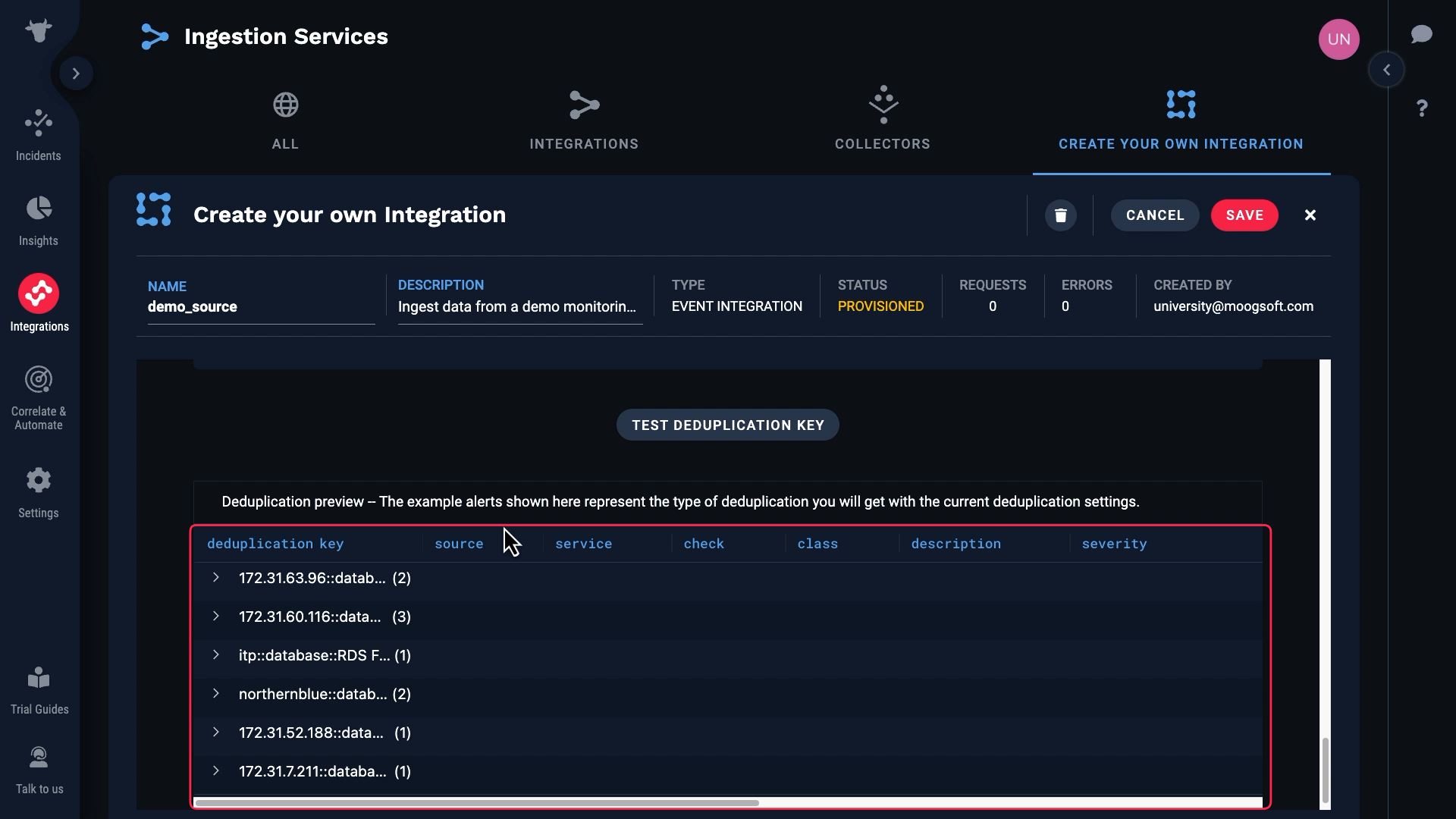Collapse the right side panel chevron
The image size is (1456, 819).
coord(1386,71)
